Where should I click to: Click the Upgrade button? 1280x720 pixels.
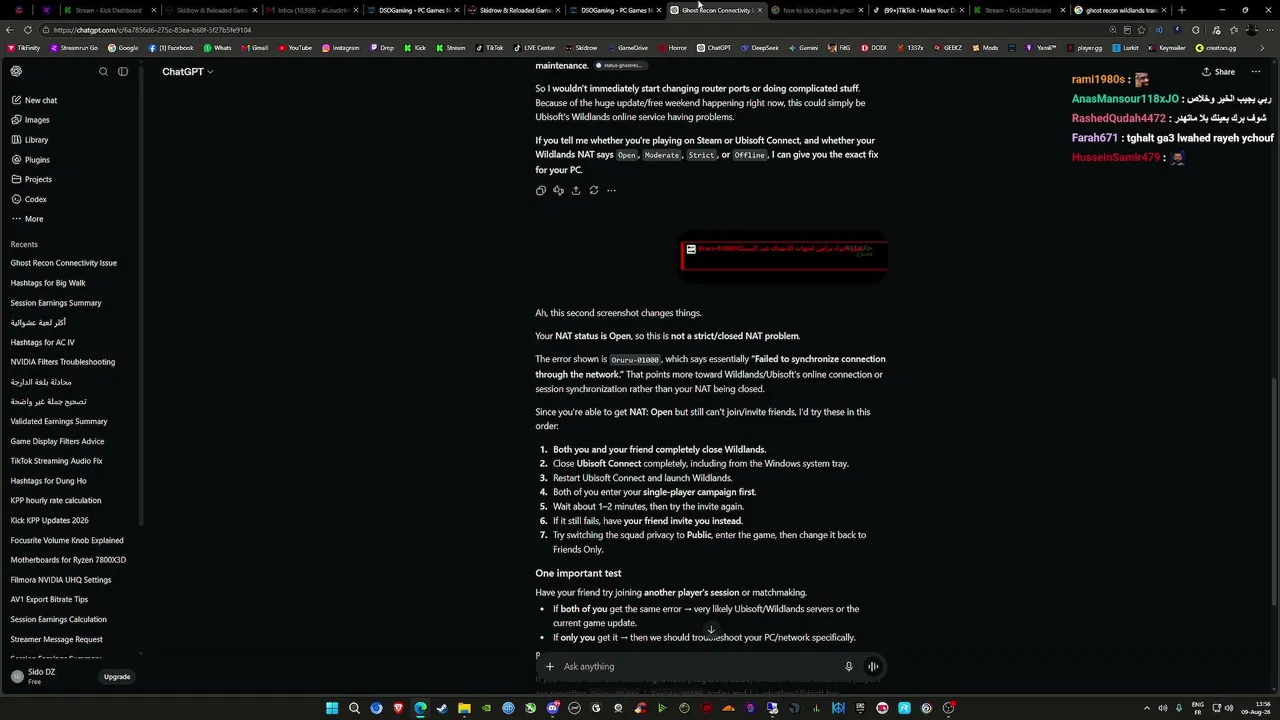click(117, 677)
